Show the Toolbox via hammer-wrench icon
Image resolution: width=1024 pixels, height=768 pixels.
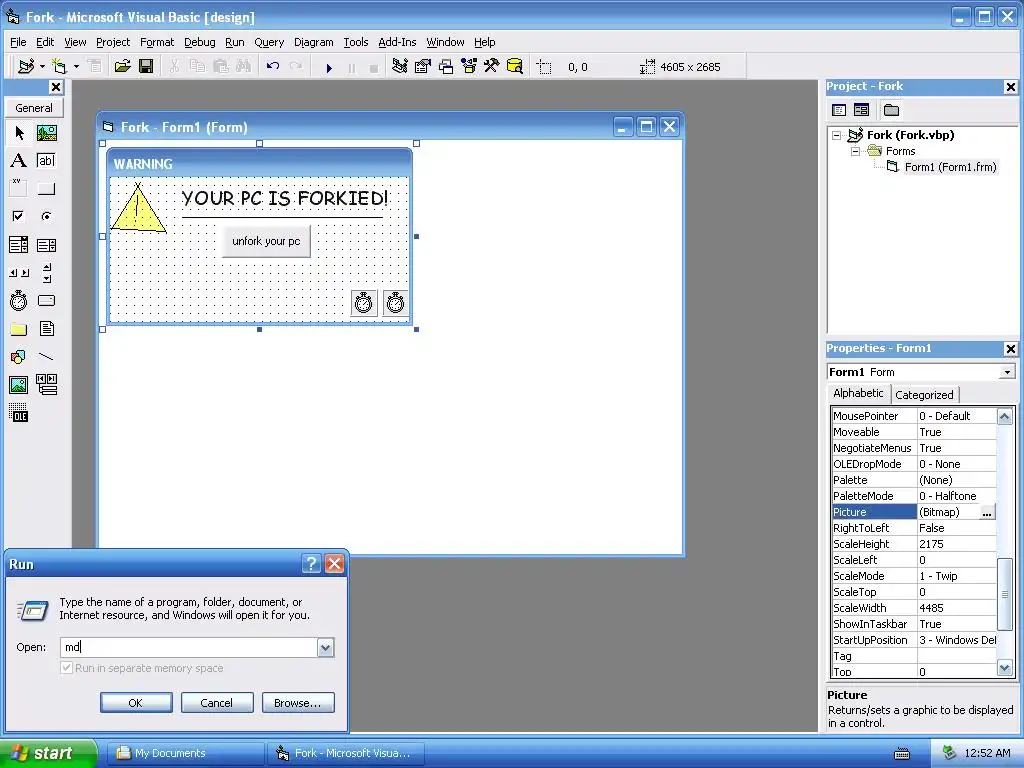click(x=491, y=66)
